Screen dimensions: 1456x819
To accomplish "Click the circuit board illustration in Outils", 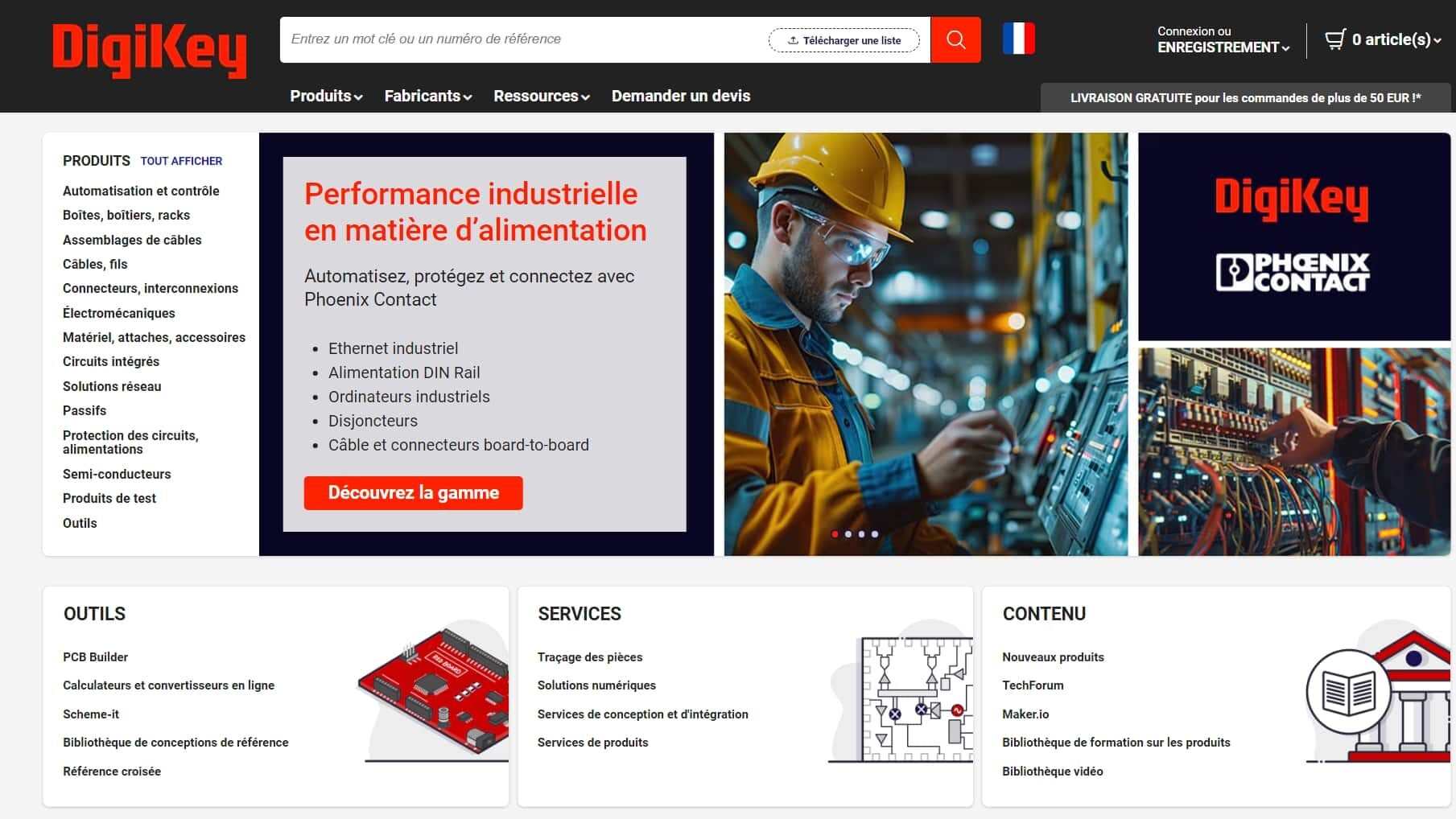I will tap(435, 692).
